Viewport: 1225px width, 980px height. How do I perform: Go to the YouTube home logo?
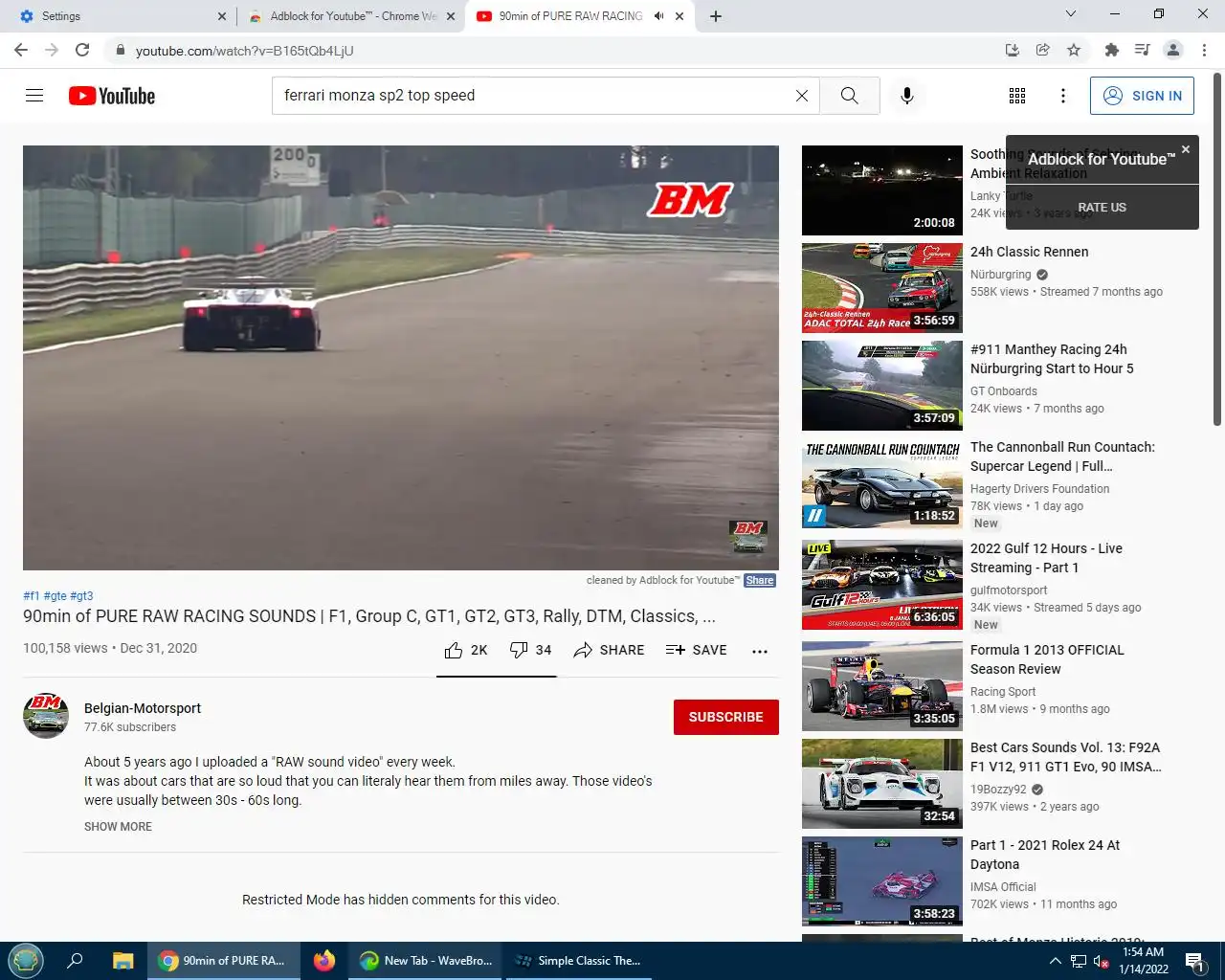[x=112, y=96]
